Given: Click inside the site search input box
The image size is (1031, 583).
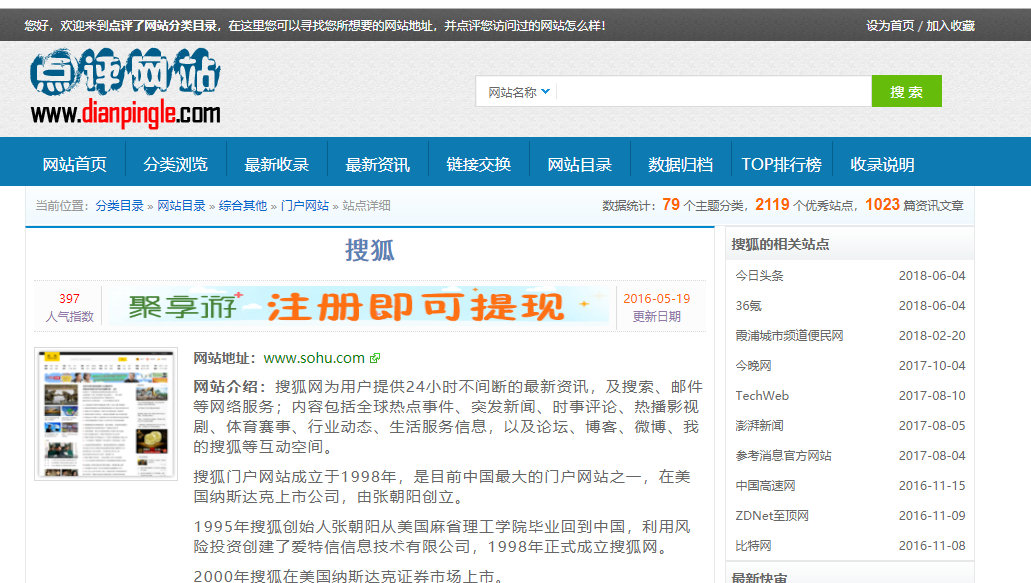Looking at the screenshot, I should tap(710, 91).
